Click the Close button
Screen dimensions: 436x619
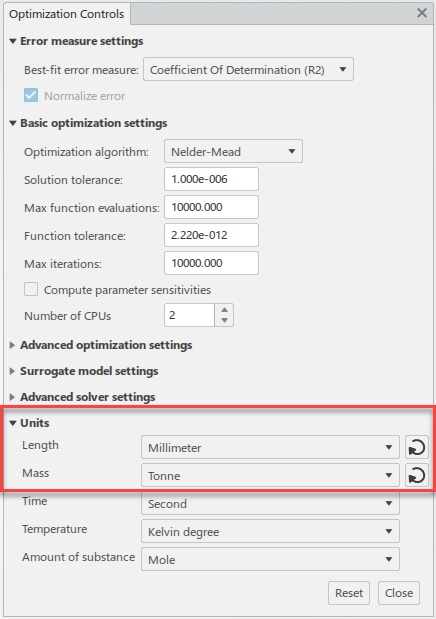[x=399, y=593]
